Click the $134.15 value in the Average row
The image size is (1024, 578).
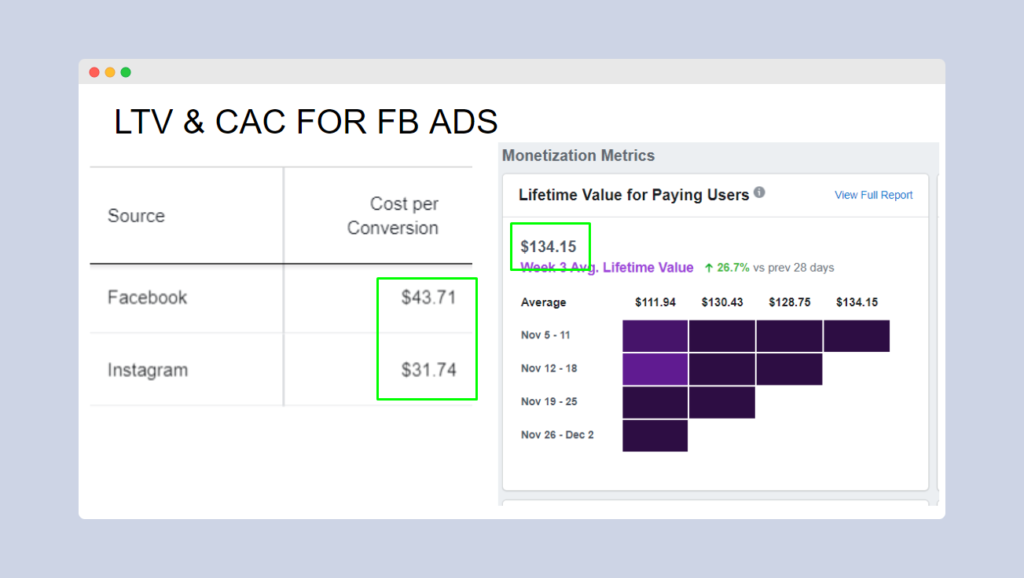(857, 302)
